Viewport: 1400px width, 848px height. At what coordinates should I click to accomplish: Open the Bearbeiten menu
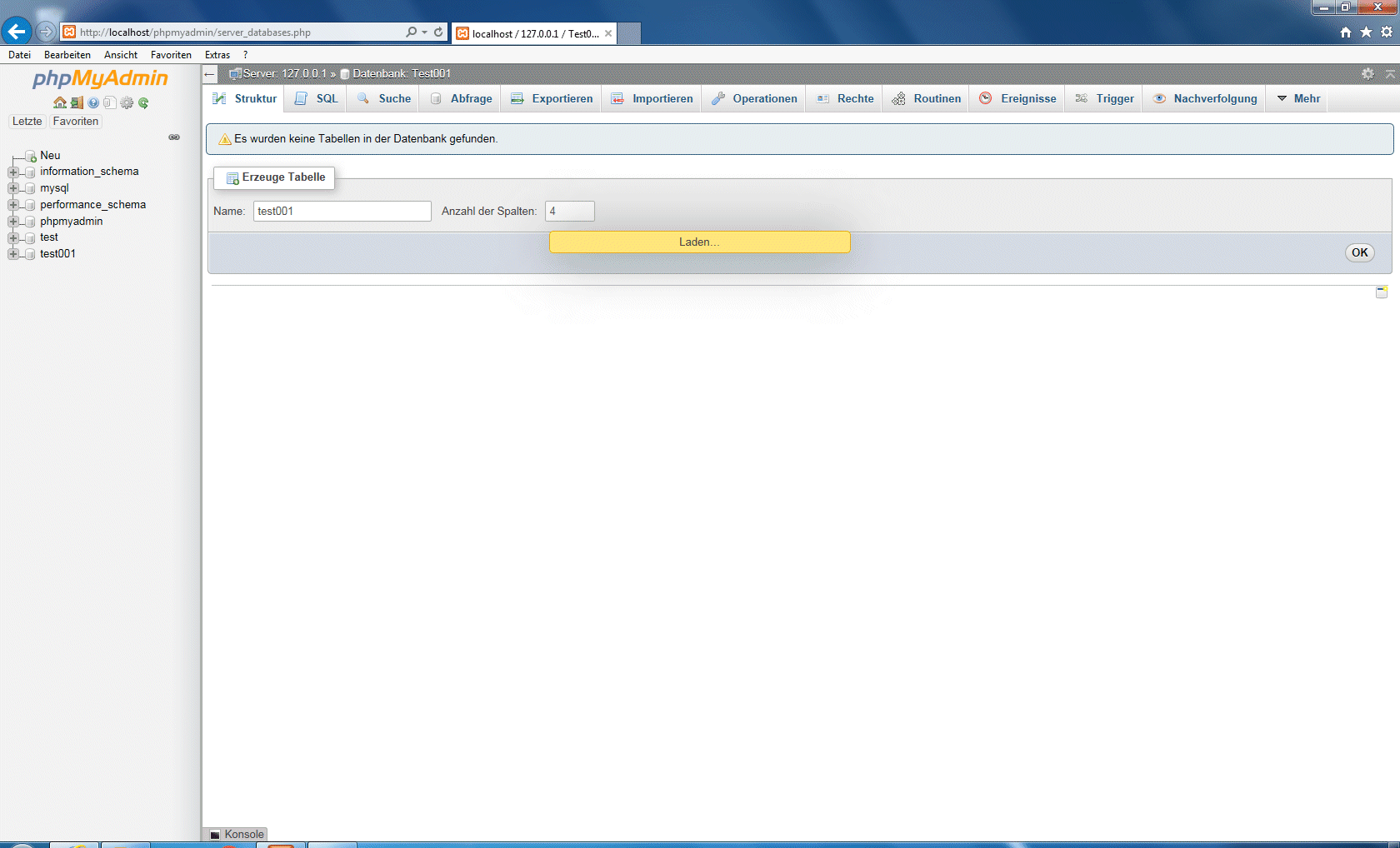[67, 55]
